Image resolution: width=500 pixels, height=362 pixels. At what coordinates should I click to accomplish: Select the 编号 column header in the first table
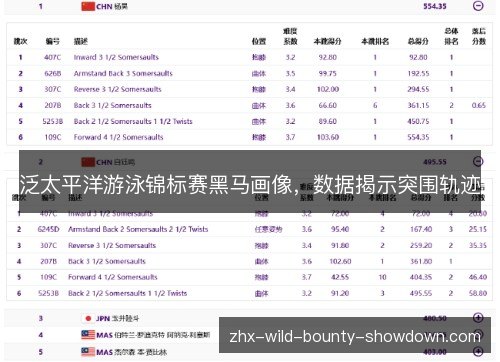tap(53, 41)
